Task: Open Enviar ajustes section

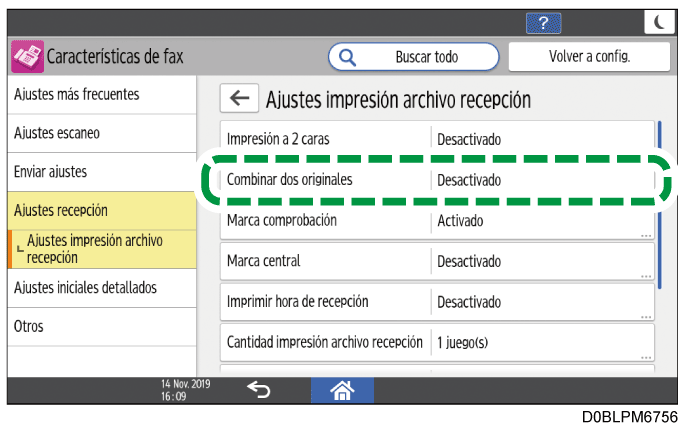Action: (x=102, y=172)
